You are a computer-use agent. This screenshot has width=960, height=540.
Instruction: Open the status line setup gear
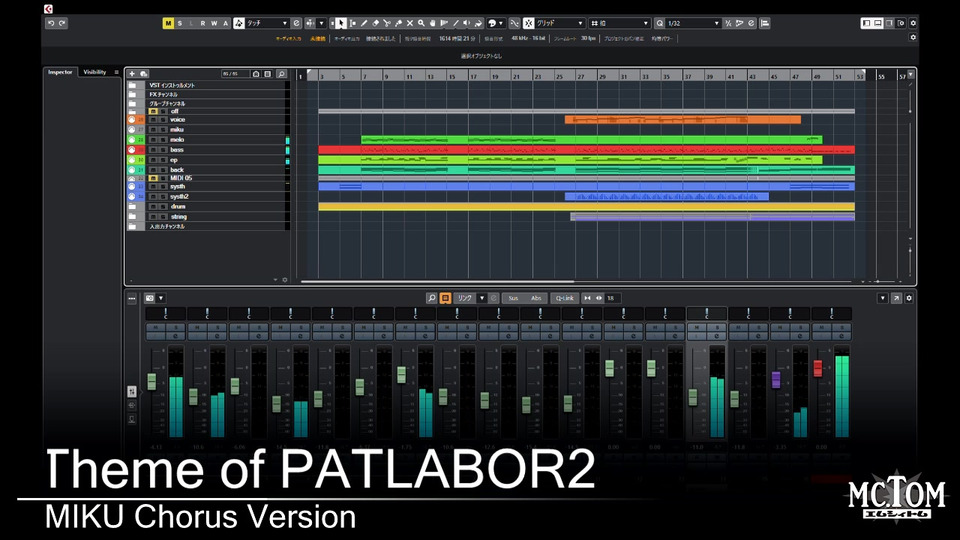tap(913, 37)
